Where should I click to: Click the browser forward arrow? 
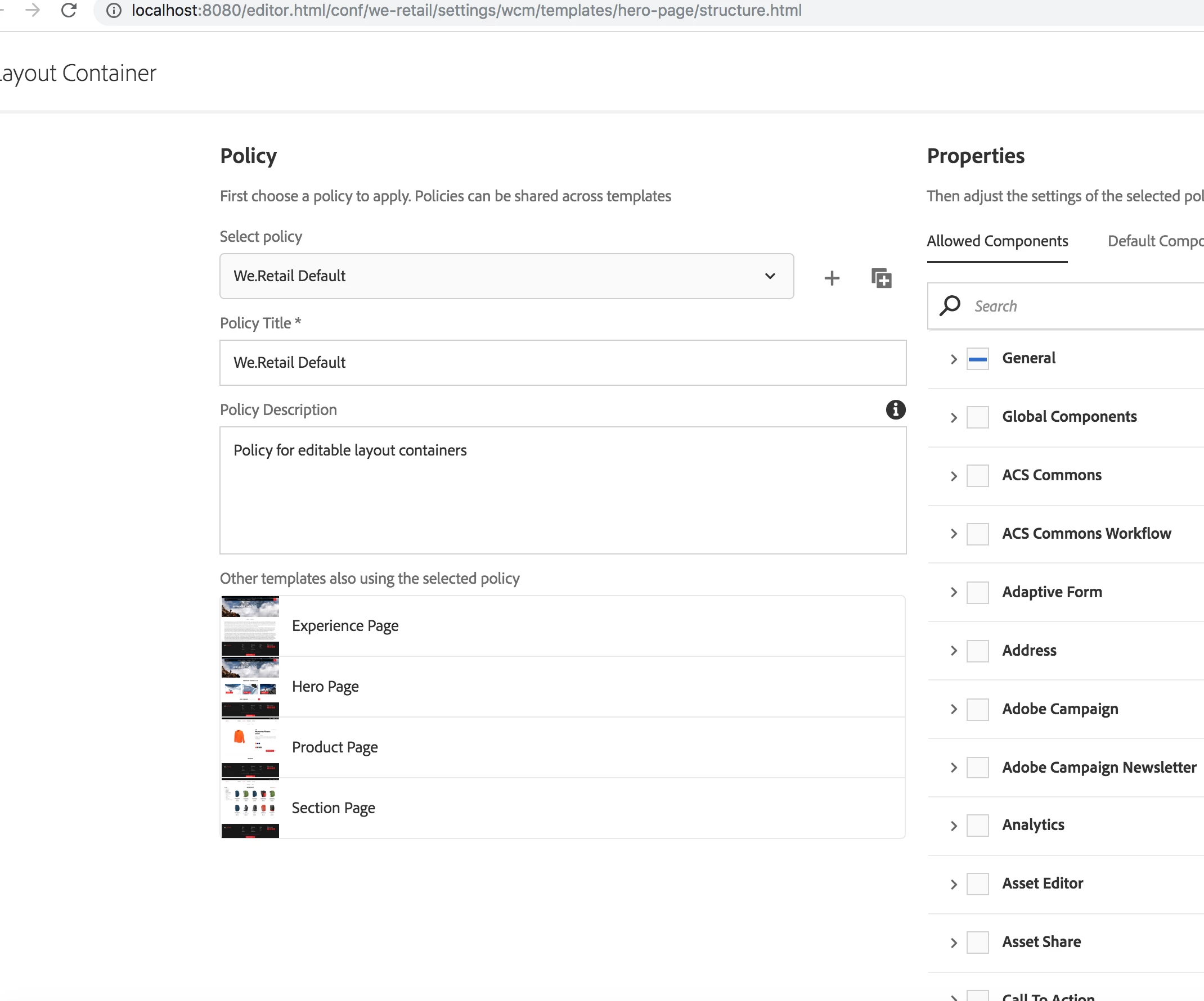click(x=33, y=10)
